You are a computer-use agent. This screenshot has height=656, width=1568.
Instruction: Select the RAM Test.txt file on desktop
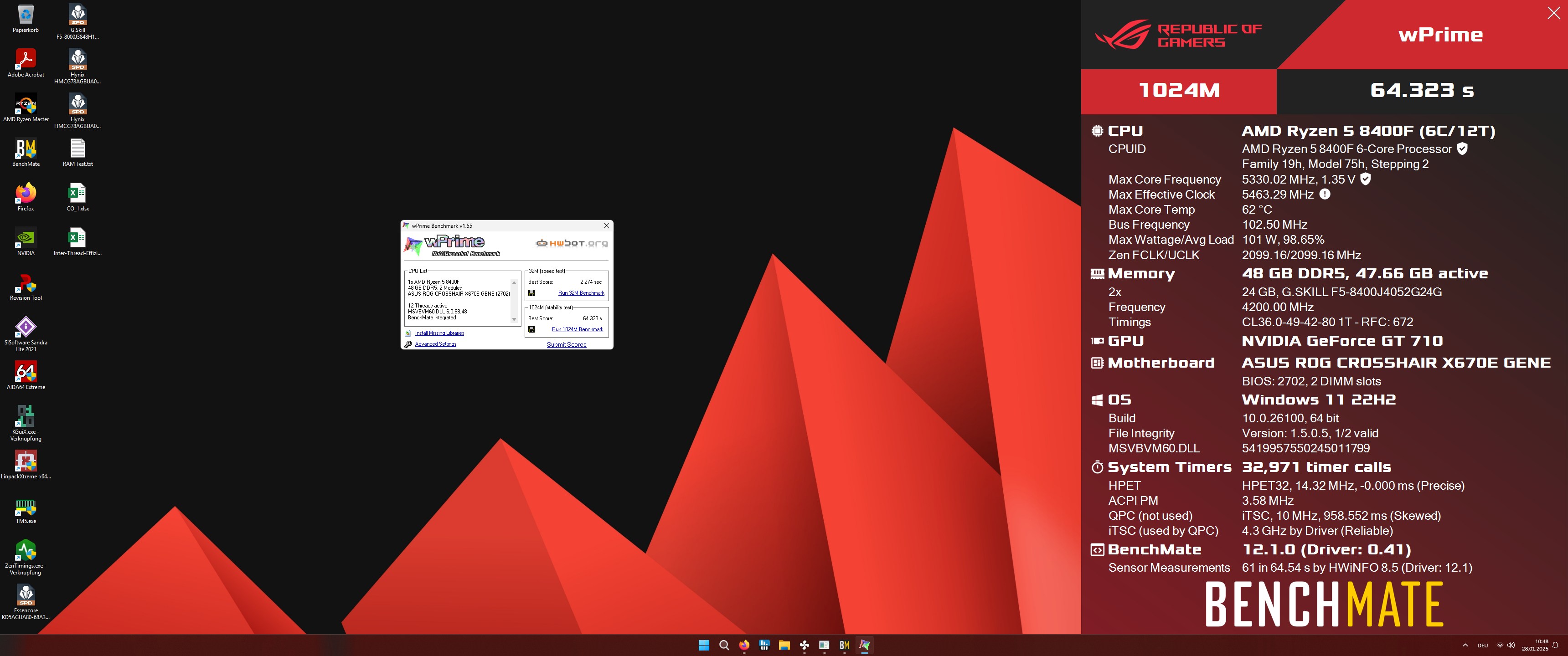tap(77, 152)
